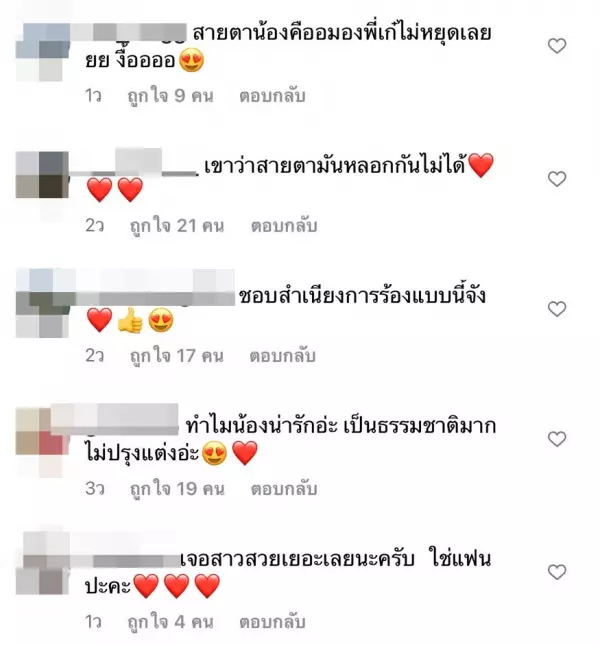This screenshot has width=600, height=646.
Task: Reply to the comment with 4 likes
Action: [272, 622]
